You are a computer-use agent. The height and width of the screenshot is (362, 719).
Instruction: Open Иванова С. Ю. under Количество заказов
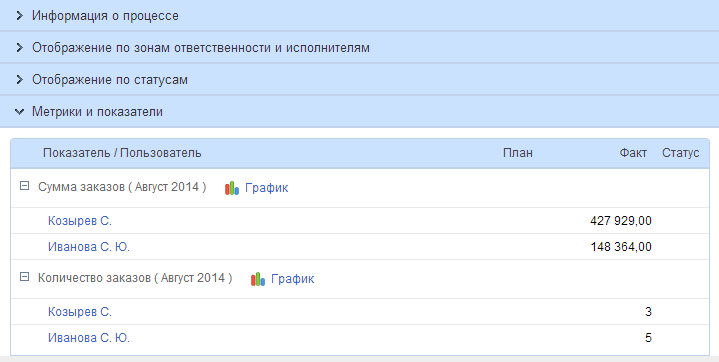(x=89, y=338)
